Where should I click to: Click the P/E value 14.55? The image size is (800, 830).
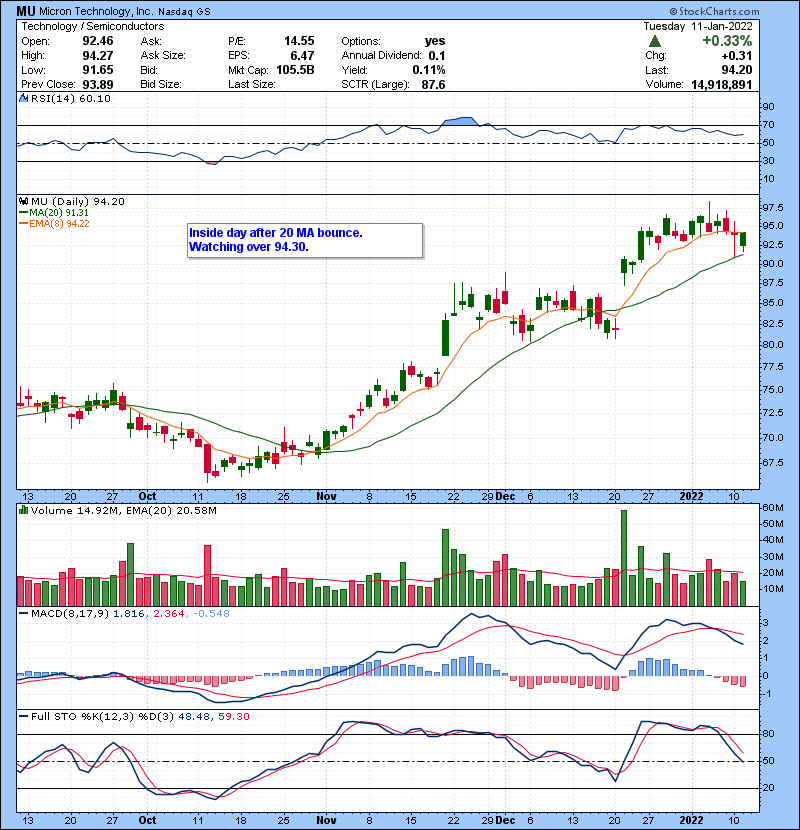pyautogui.click(x=299, y=41)
